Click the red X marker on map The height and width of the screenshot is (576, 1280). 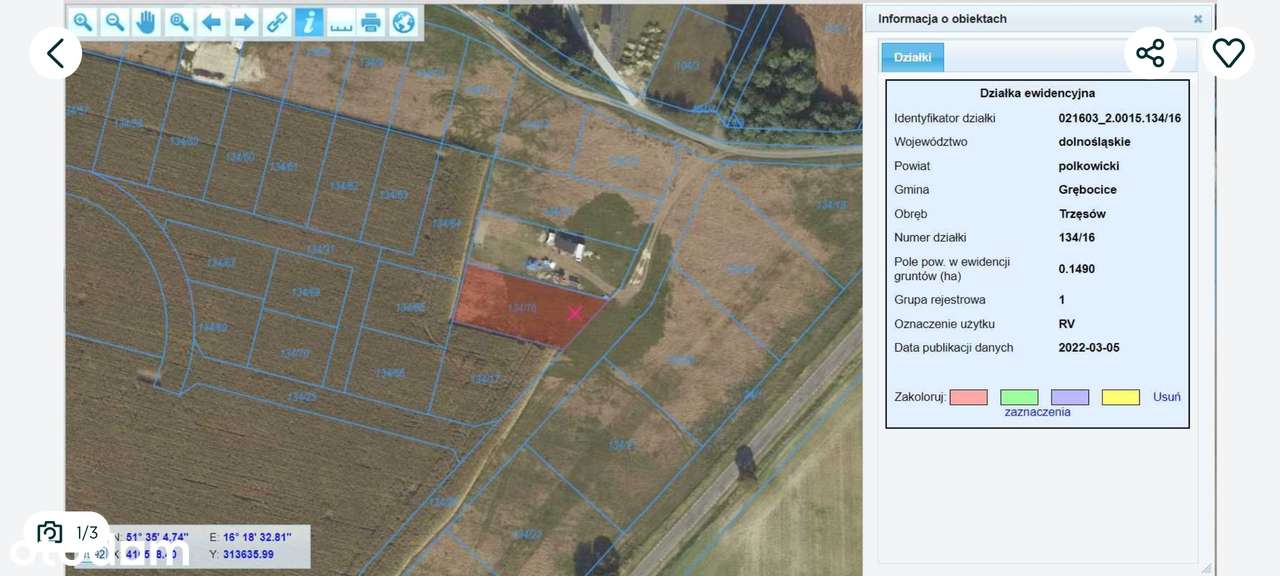pyautogui.click(x=575, y=313)
